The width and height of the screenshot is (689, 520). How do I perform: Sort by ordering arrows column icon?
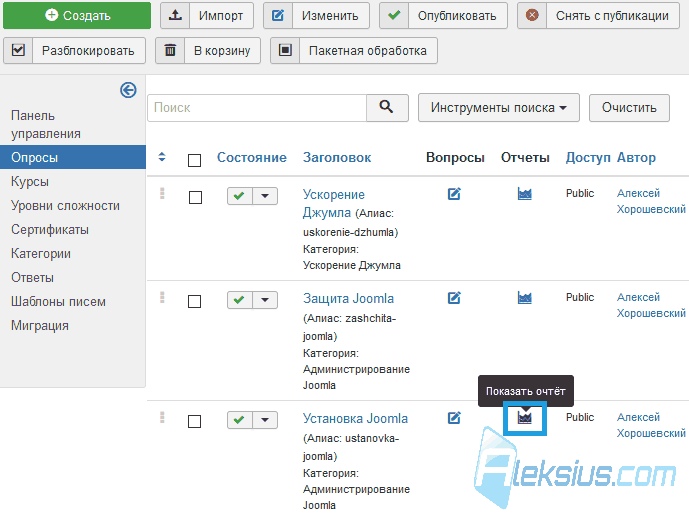[x=162, y=157]
